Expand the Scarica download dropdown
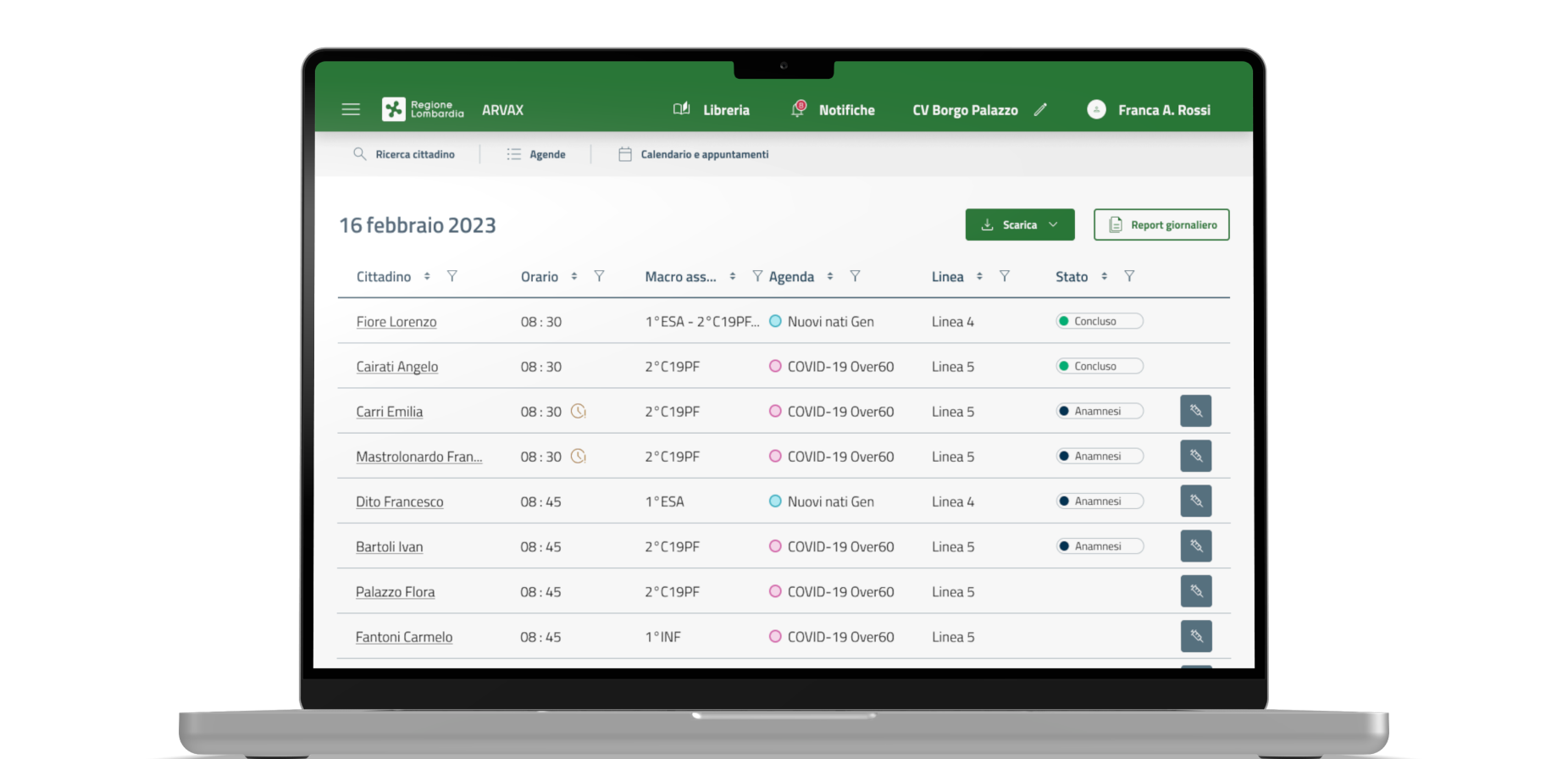 click(x=1020, y=224)
